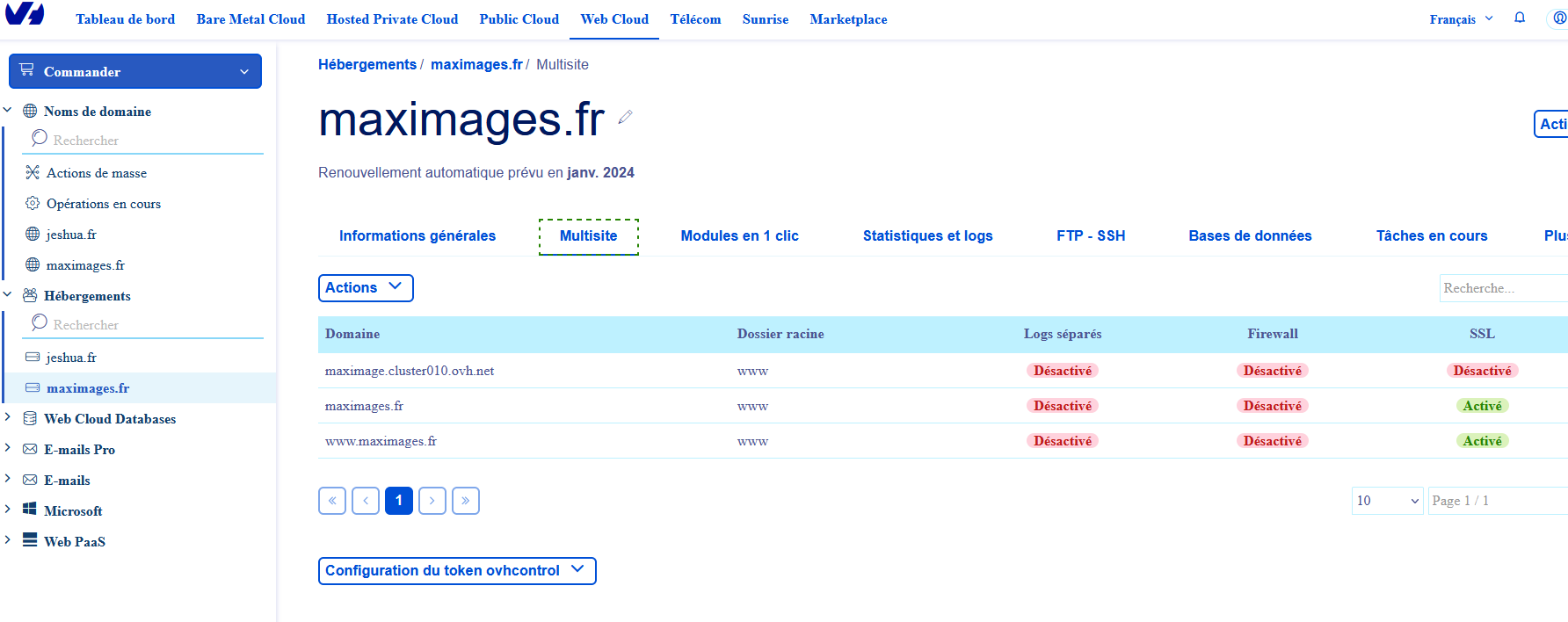Screen dimensions: 1568x622
Task: Go to last page double-chevron icon
Action: click(x=466, y=501)
